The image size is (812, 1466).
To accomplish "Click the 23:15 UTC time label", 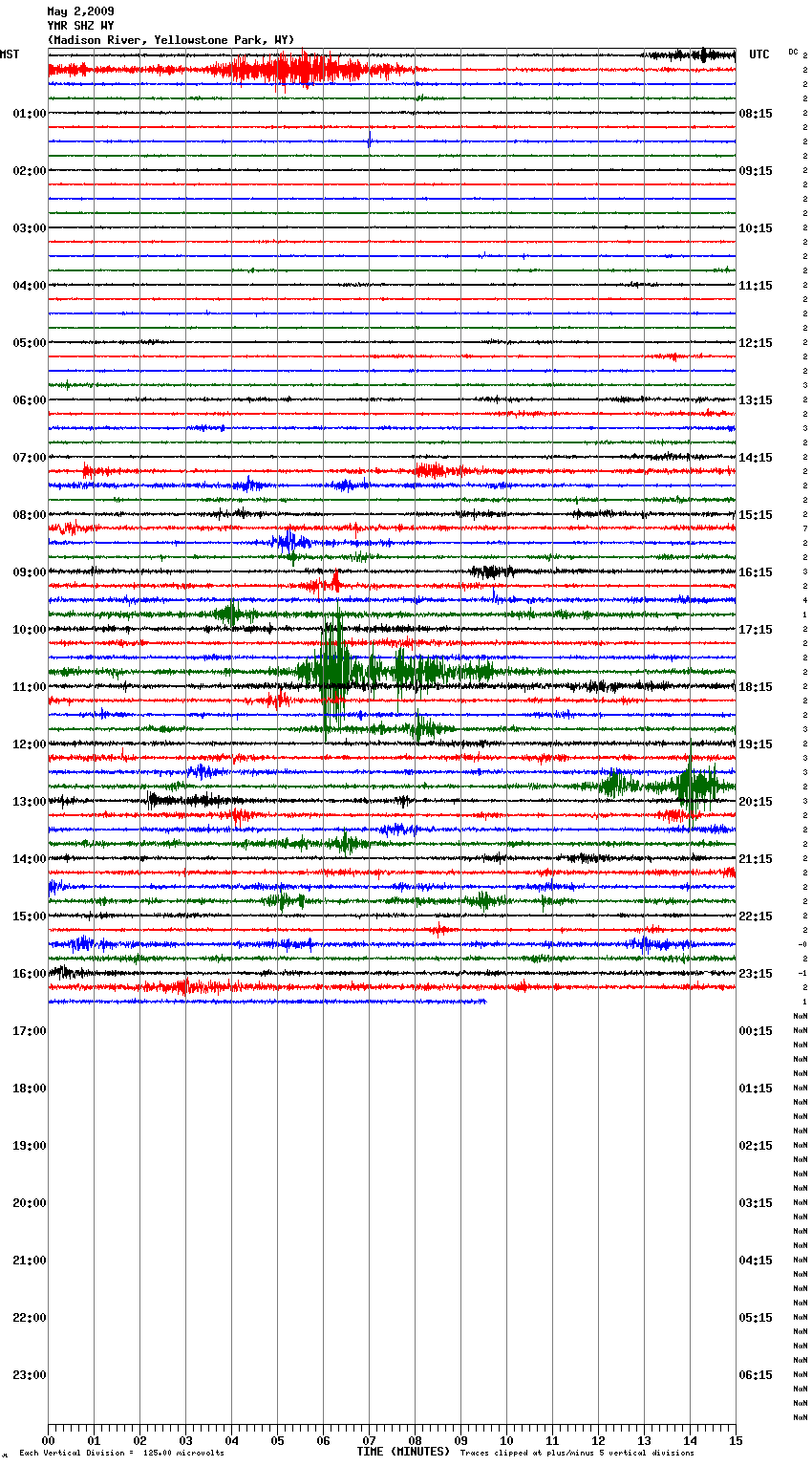I will coord(756,974).
